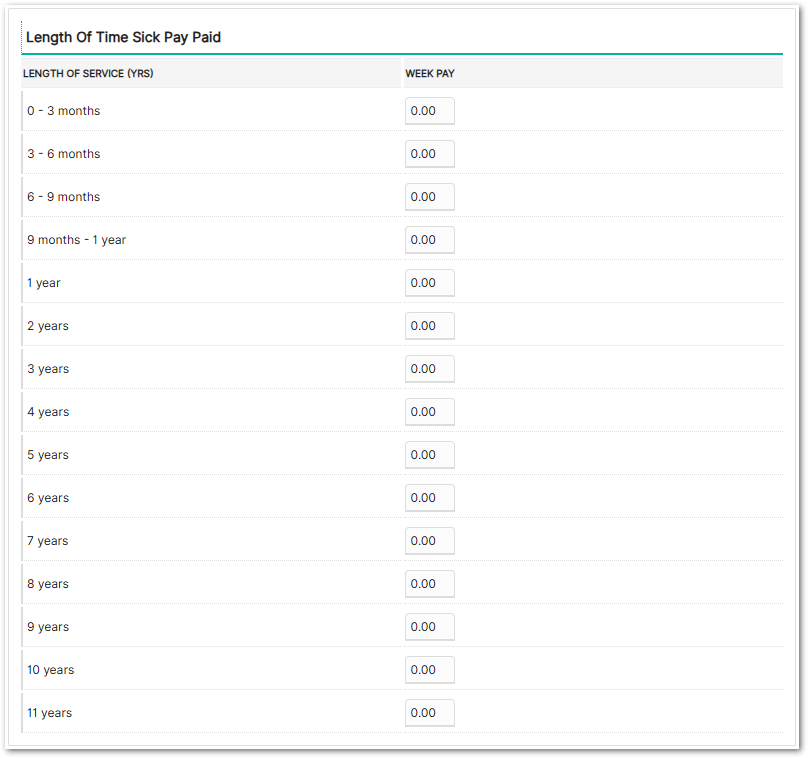
Task: Select the 3 - 6 months week pay input
Action: pyautogui.click(x=430, y=154)
